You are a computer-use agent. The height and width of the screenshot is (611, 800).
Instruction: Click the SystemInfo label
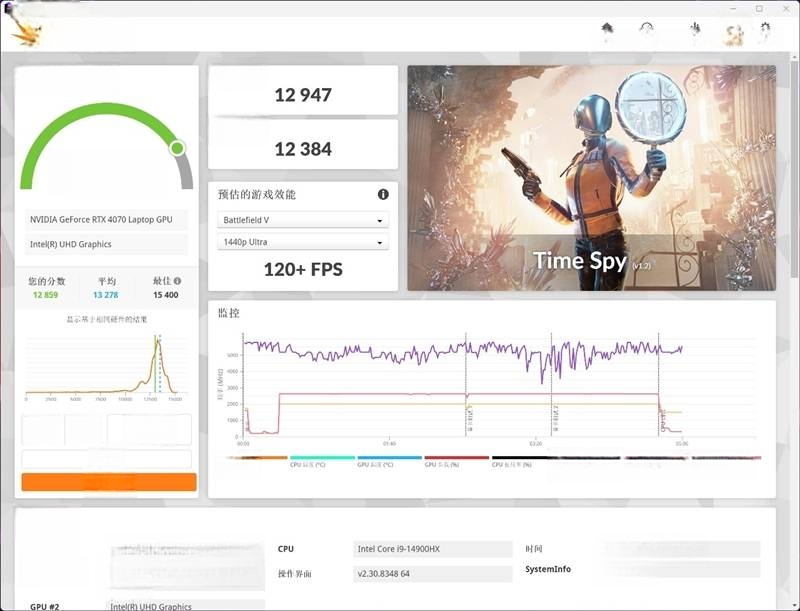[548, 569]
